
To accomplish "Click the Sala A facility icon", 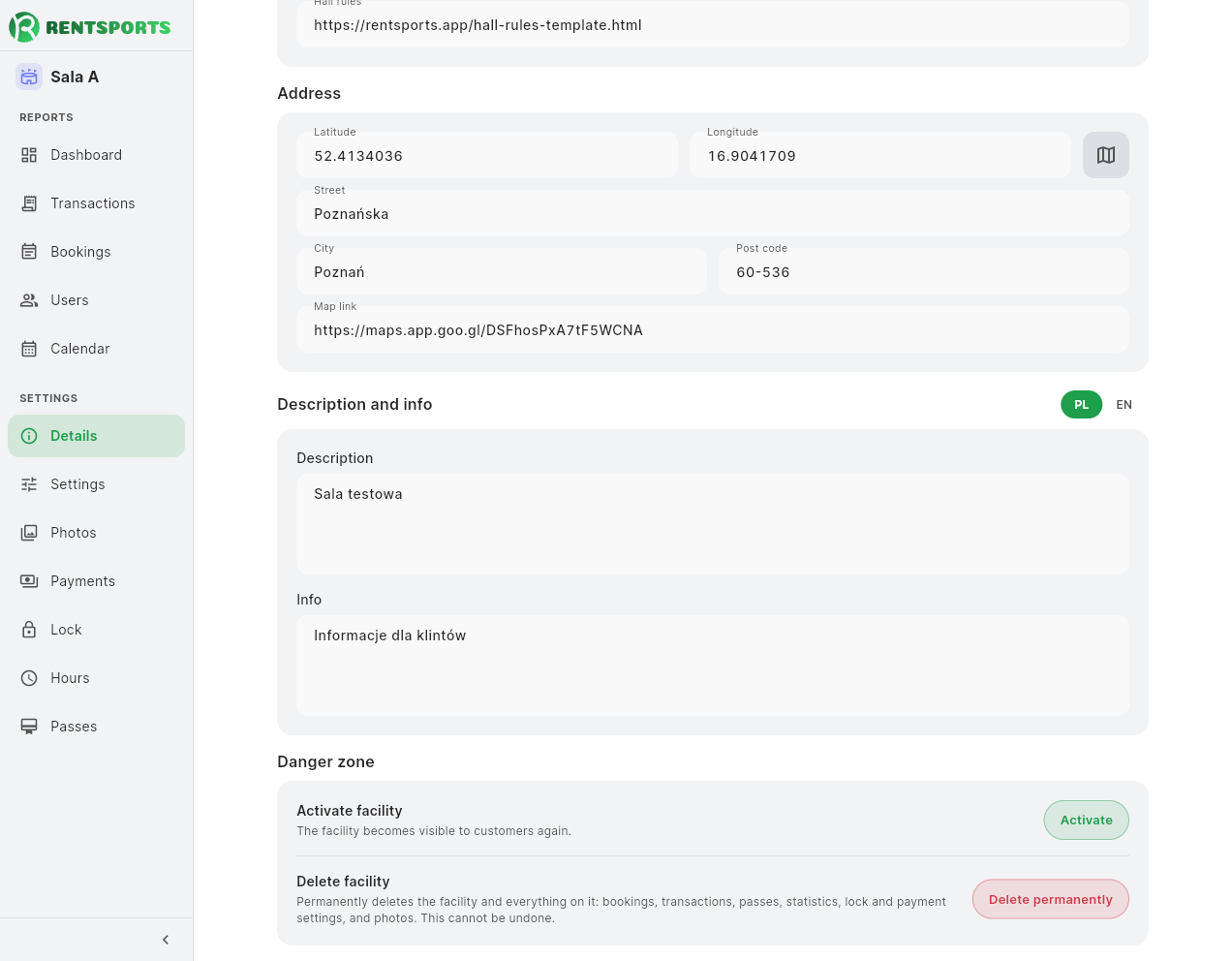I will coord(29,77).
